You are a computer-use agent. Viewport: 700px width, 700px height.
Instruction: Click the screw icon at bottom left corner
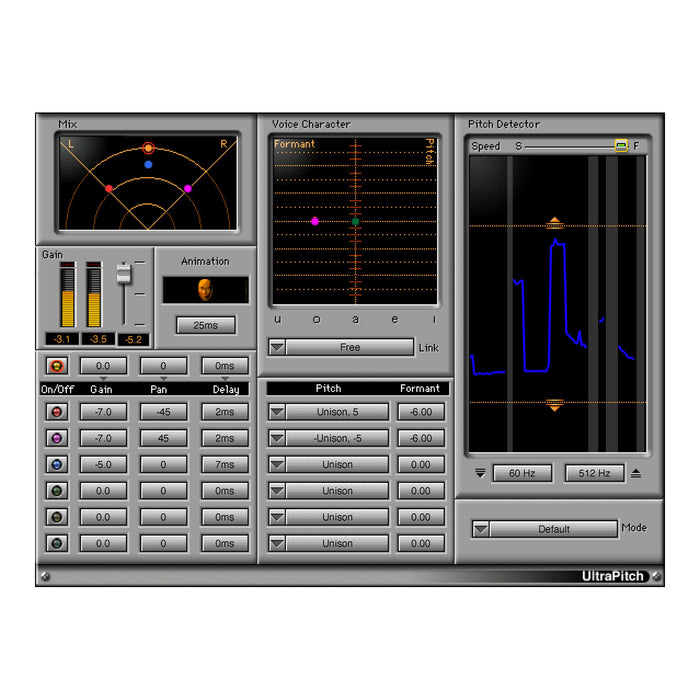coord(45,576)
